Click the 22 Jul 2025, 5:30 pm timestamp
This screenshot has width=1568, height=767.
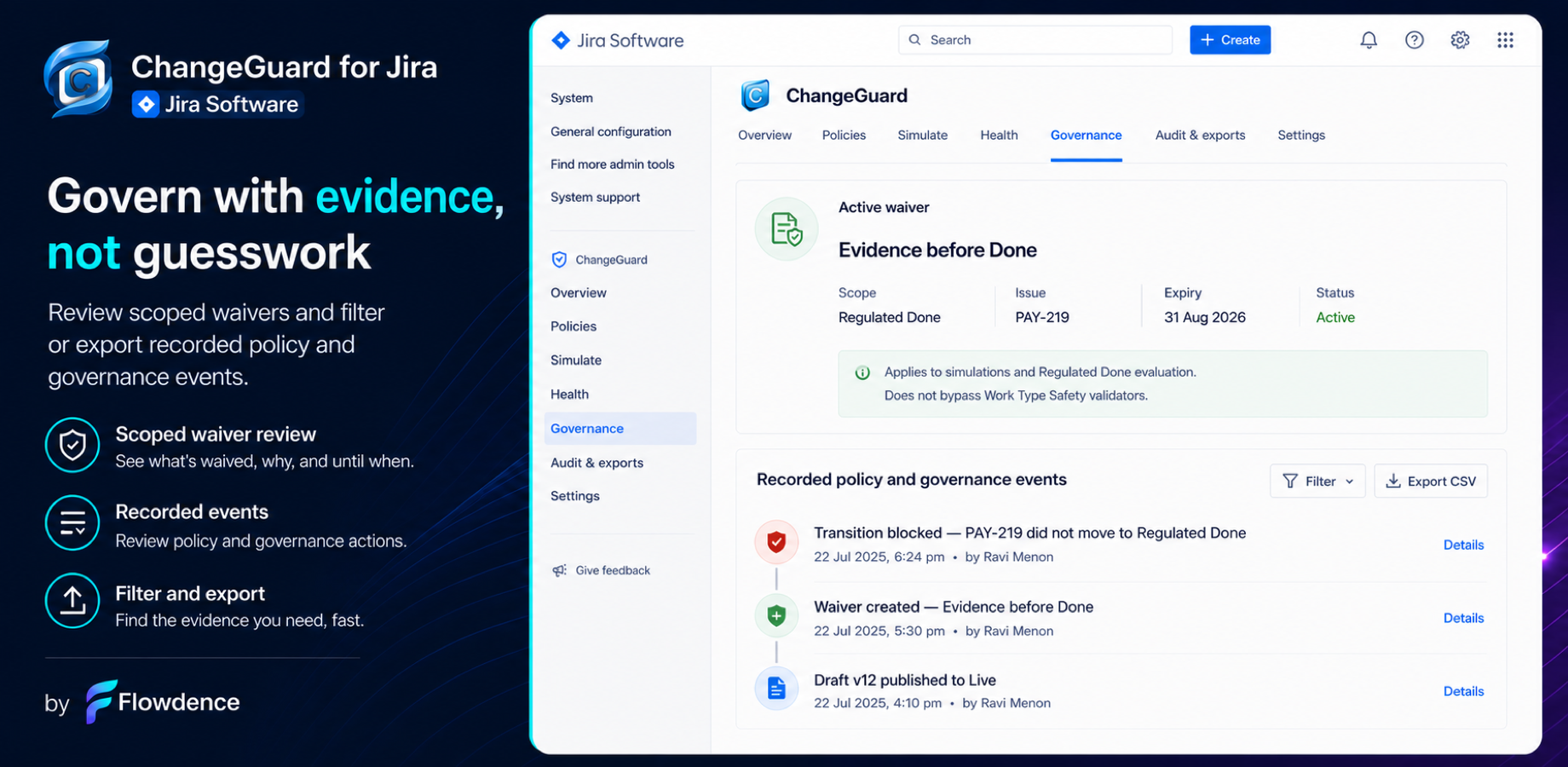879,631
